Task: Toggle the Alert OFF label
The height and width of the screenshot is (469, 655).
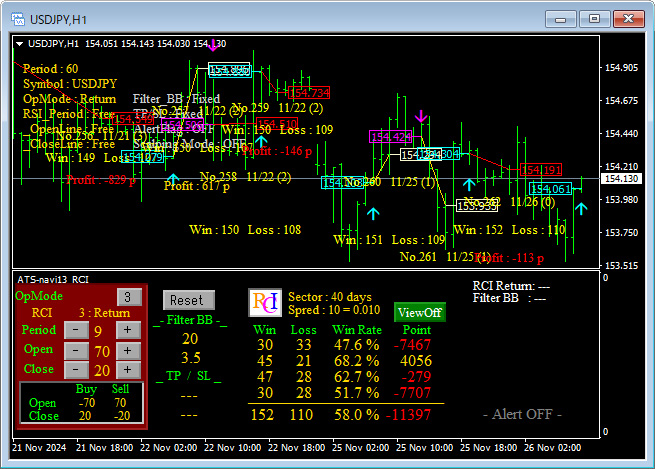Action: [522, 414]
